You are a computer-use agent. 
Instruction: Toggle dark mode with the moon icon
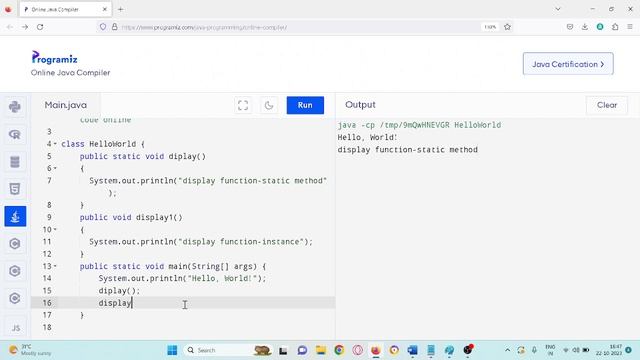click(269, 105)
